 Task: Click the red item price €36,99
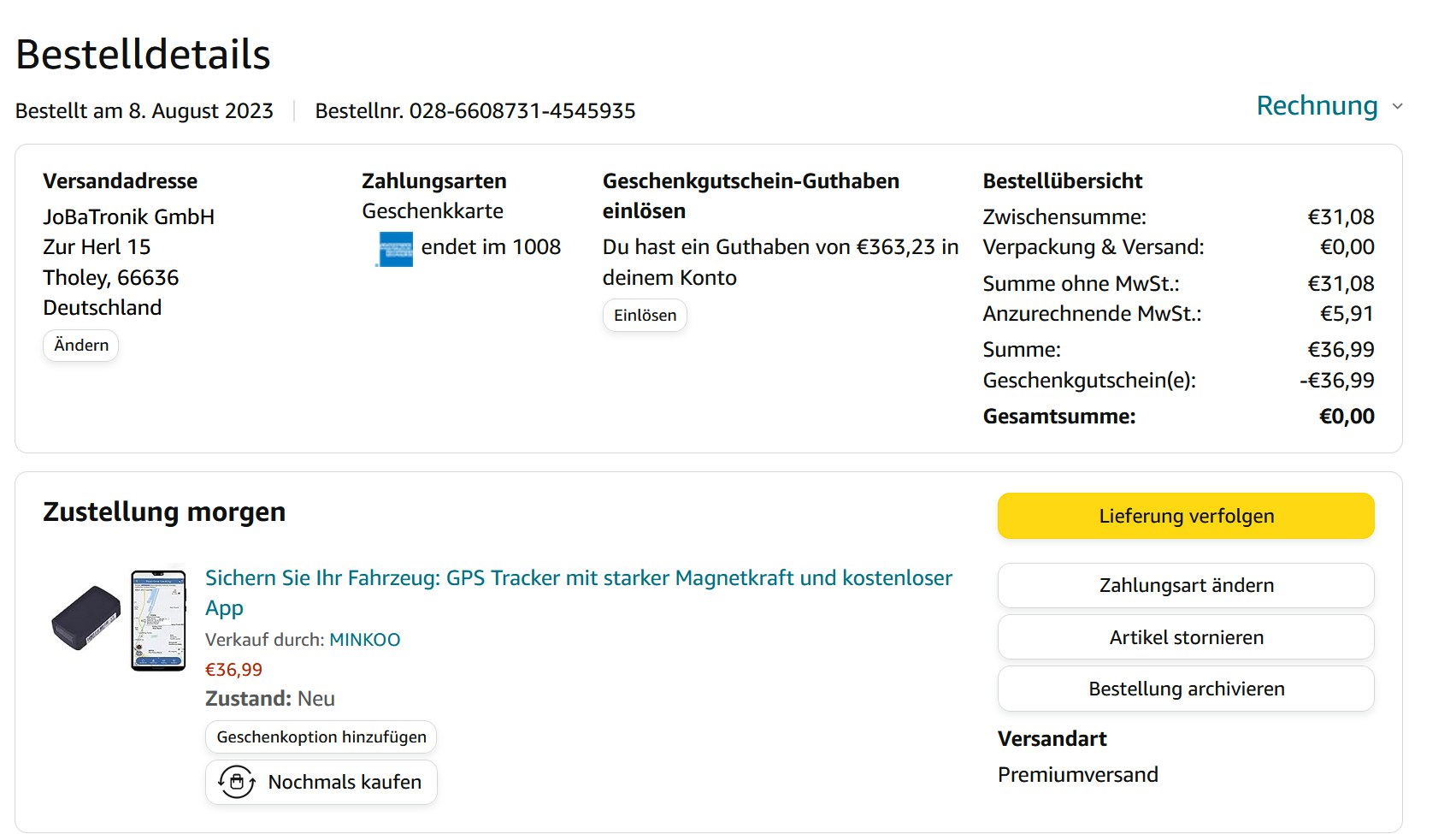[233, 670]
